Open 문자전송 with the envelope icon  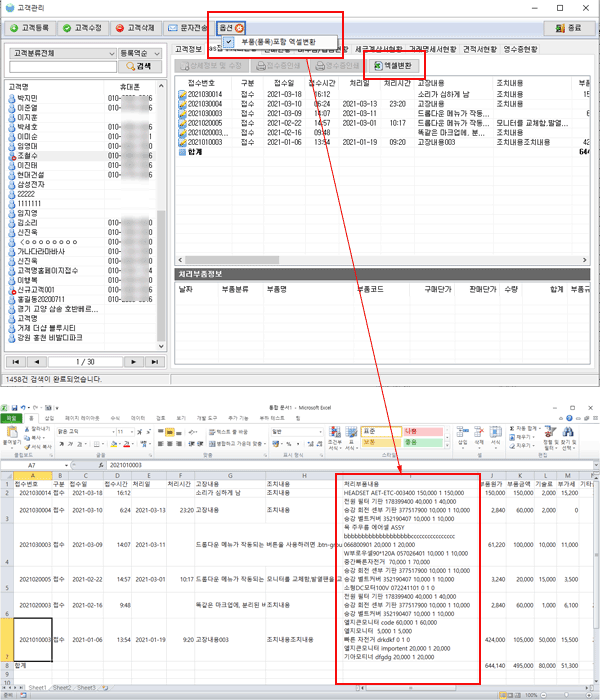coord(188,28)
